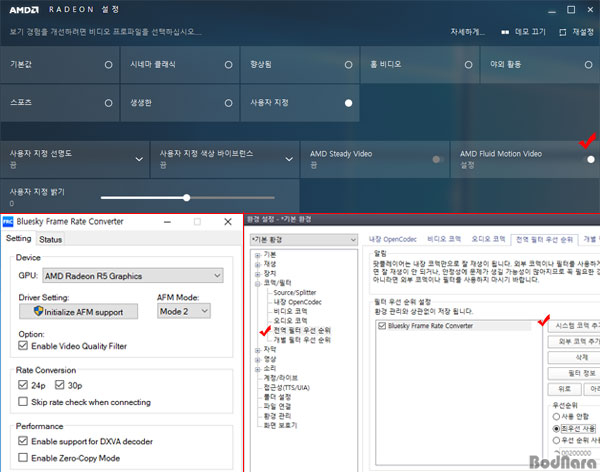Open the 내장 OpenCodec tab
The image size is (600, 472).
click(393, 239)
